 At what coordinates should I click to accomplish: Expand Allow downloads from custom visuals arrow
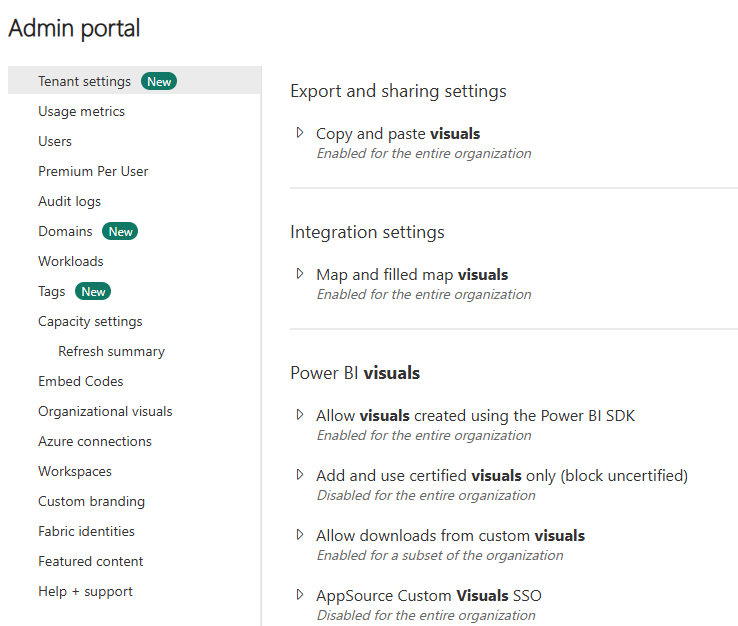point(300,535)
